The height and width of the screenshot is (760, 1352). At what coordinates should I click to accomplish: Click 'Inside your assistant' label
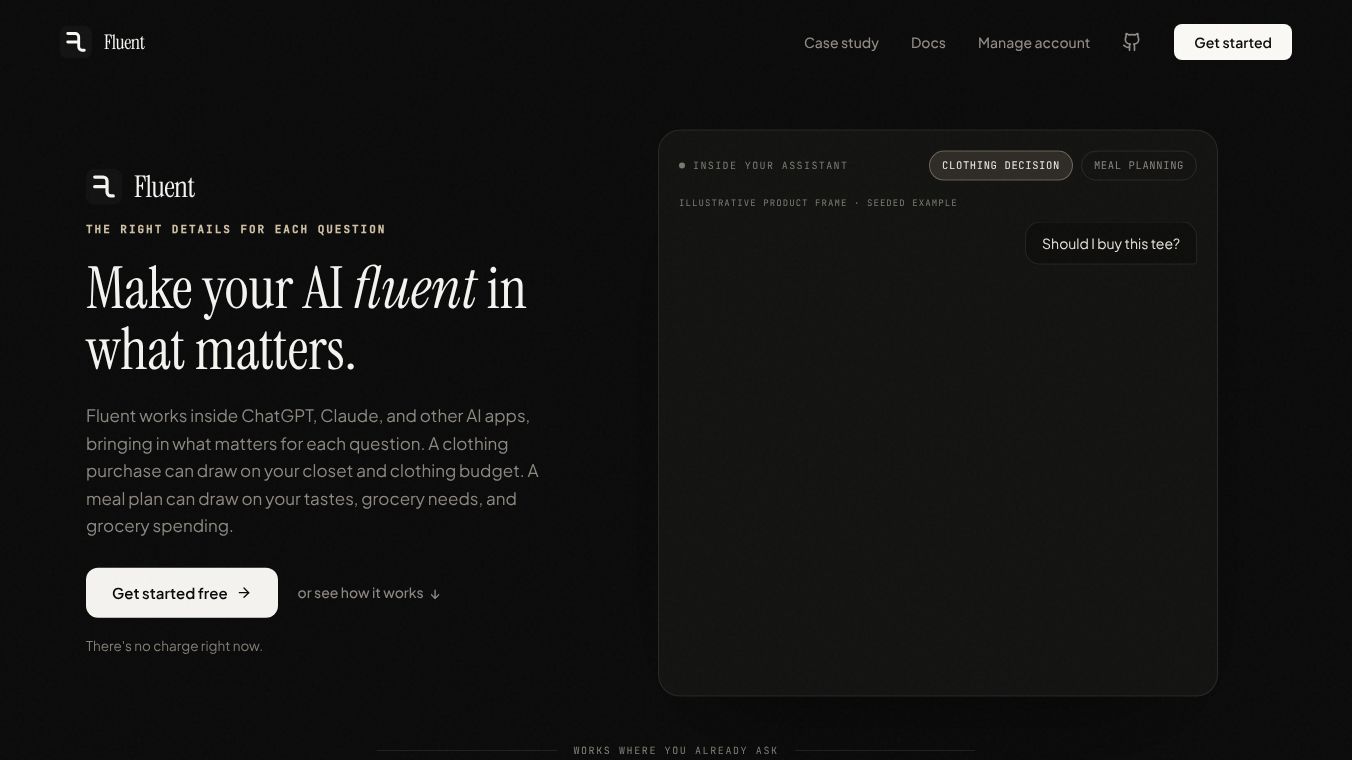coord(770,165)
